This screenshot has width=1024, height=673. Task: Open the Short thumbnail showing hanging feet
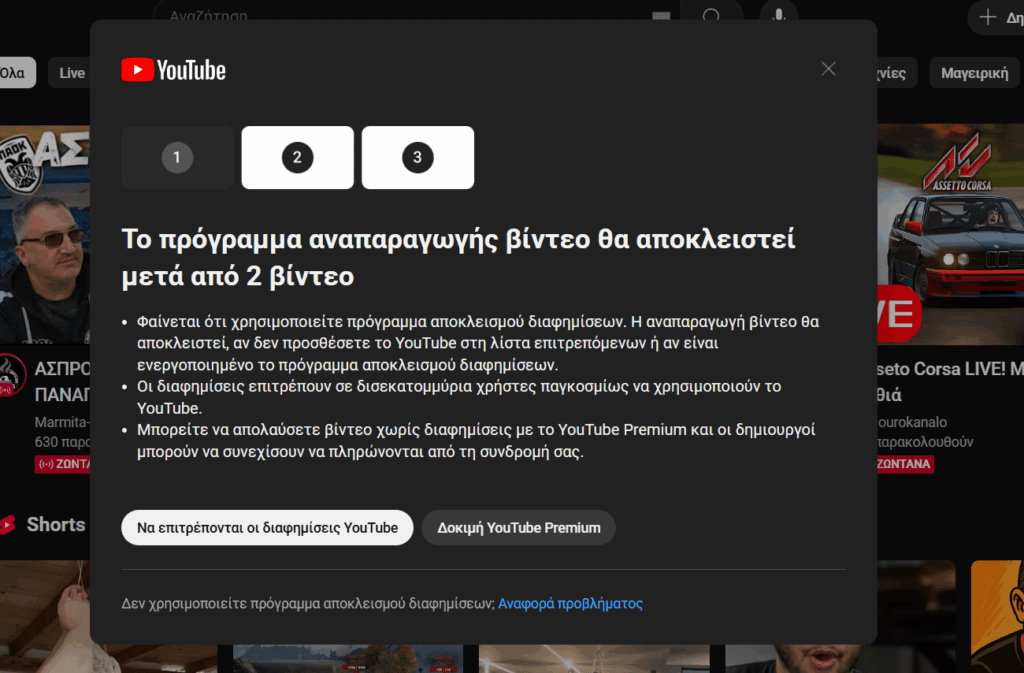tap(45, 616)
